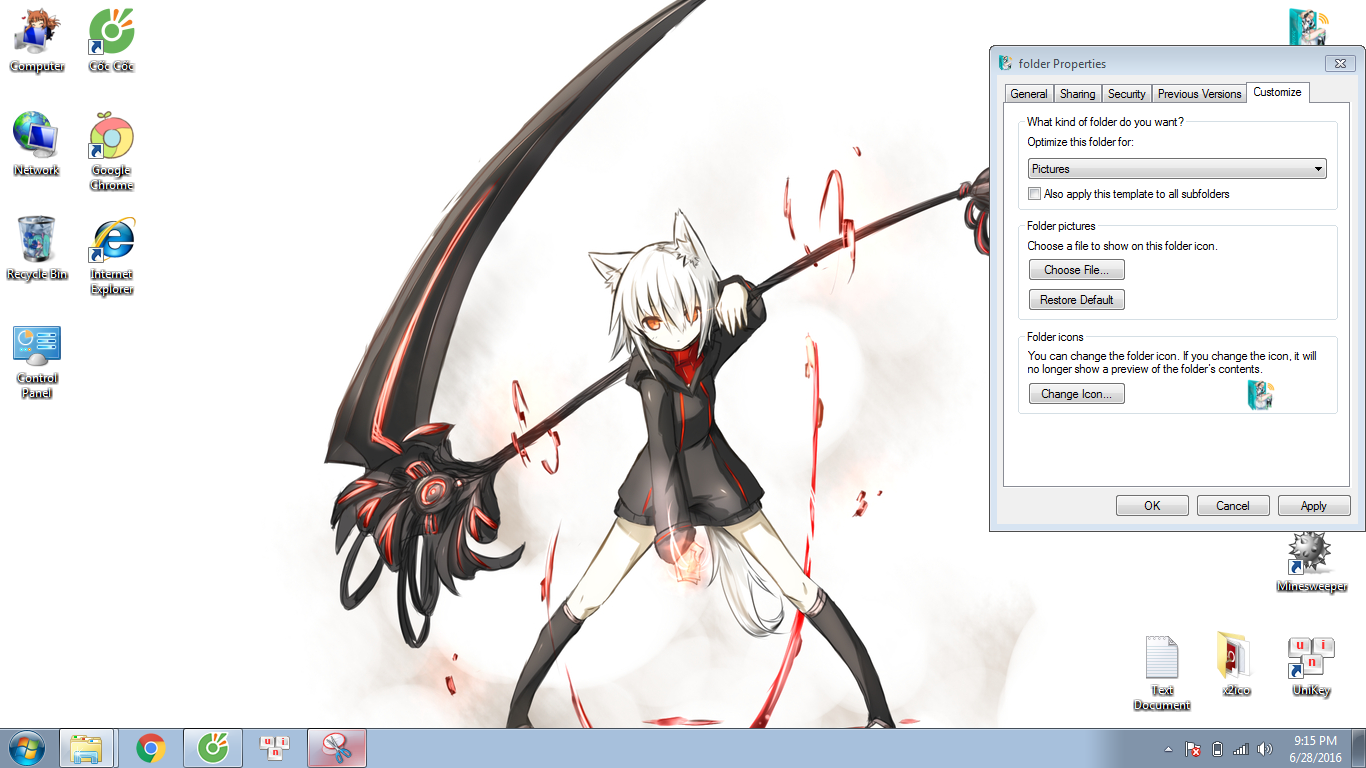Select the x2ico folder on desktop
This screenshot has width=1366, height=768.
1236,664
